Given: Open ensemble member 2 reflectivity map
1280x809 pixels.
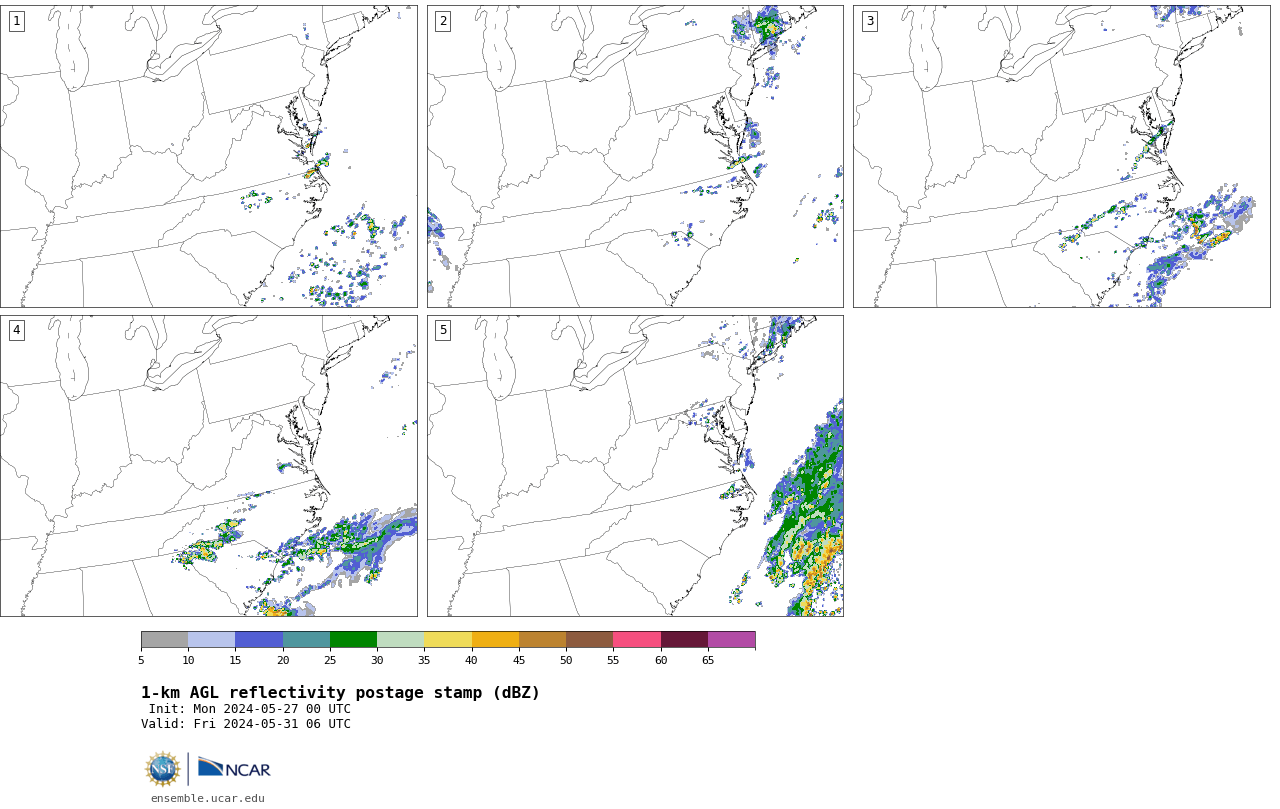Looking at the screenshot, I should pos(635,156).
